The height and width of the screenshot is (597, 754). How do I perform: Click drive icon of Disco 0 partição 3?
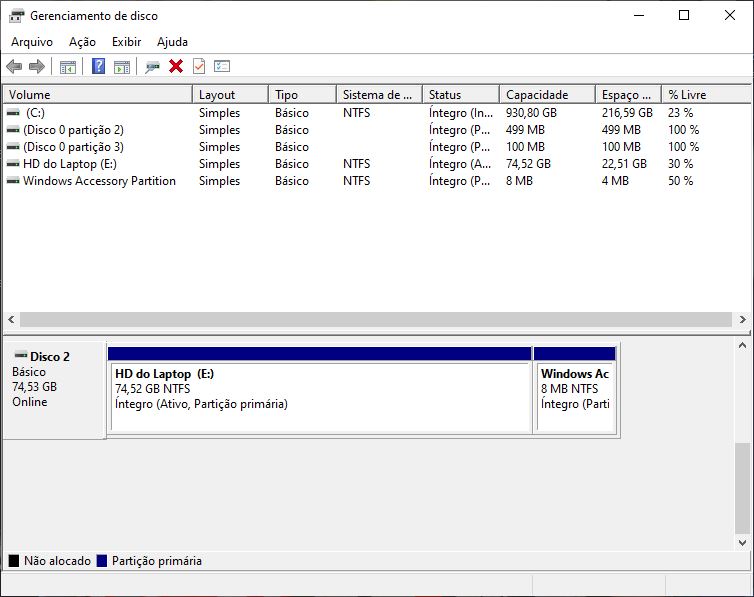click(x=13, y=147)
